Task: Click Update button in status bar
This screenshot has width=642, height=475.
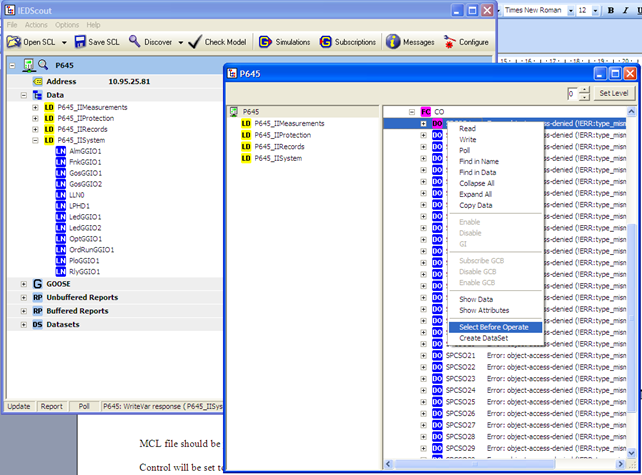Action: [x=19, y=406]
